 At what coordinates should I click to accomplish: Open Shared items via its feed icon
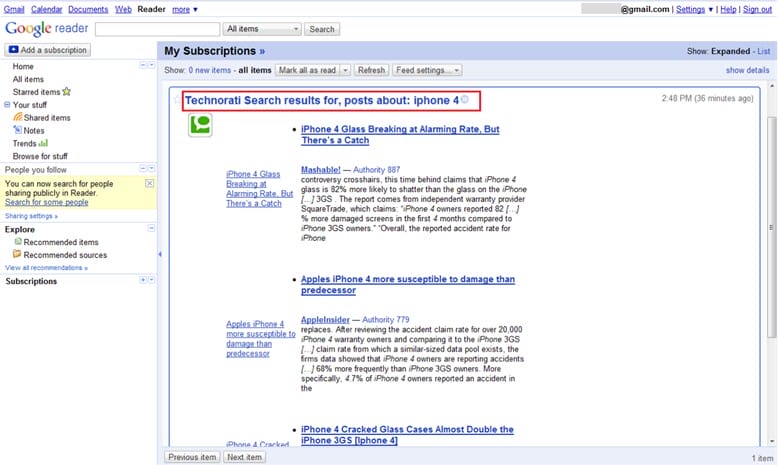(x=17, y=118)
